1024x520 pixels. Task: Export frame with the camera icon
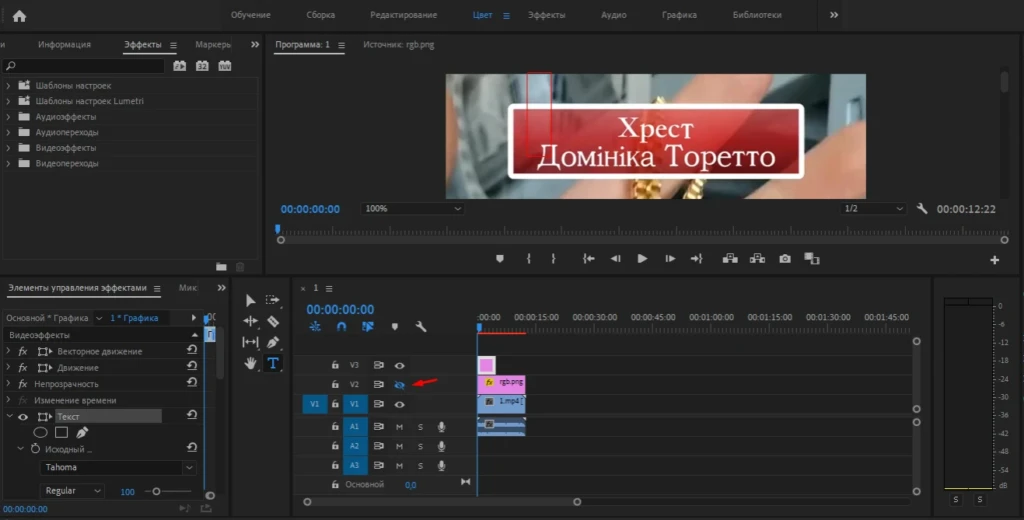point(784,259)
